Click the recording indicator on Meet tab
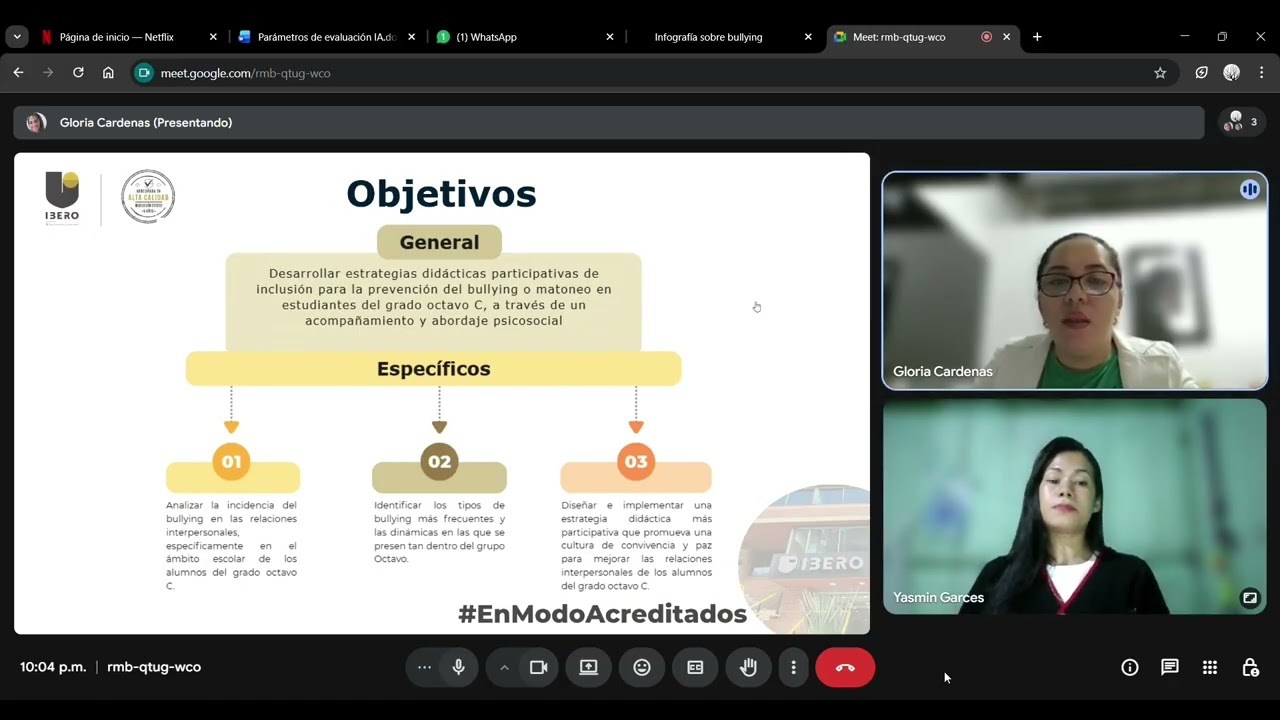The height and width of the screenshot is (720, 1280). point(986,37)
